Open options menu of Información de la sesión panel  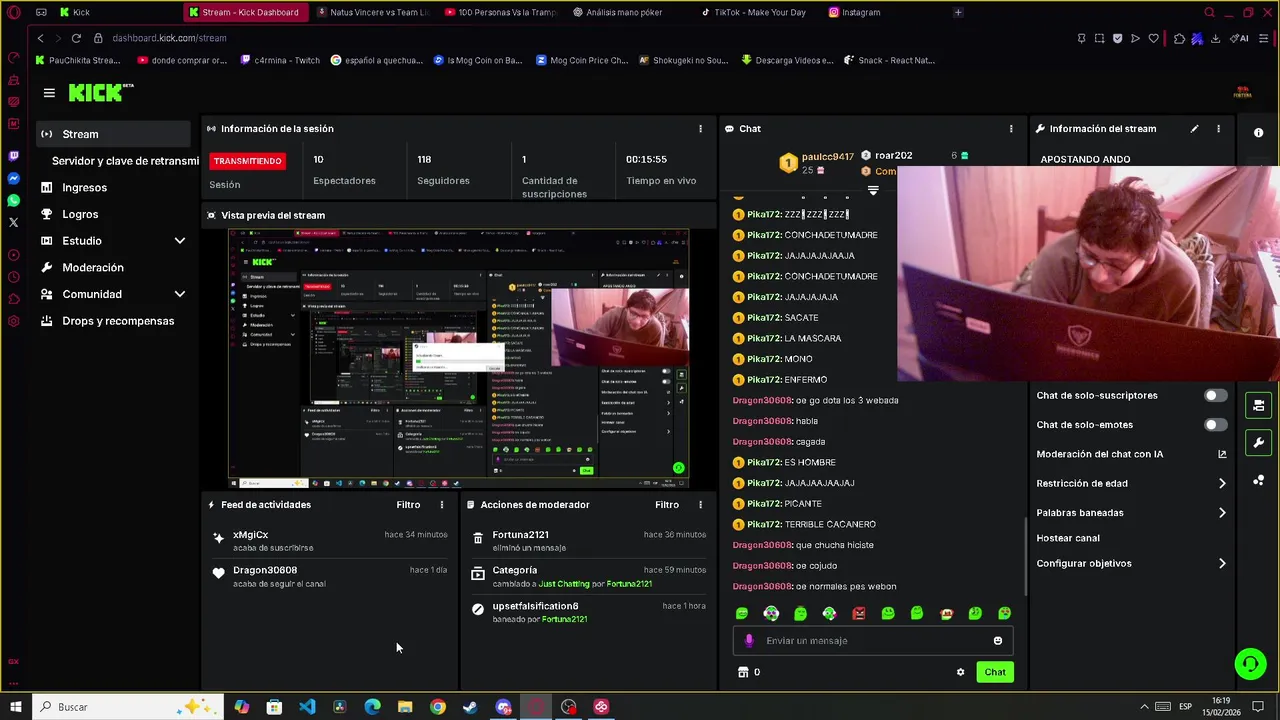[700, 129]
